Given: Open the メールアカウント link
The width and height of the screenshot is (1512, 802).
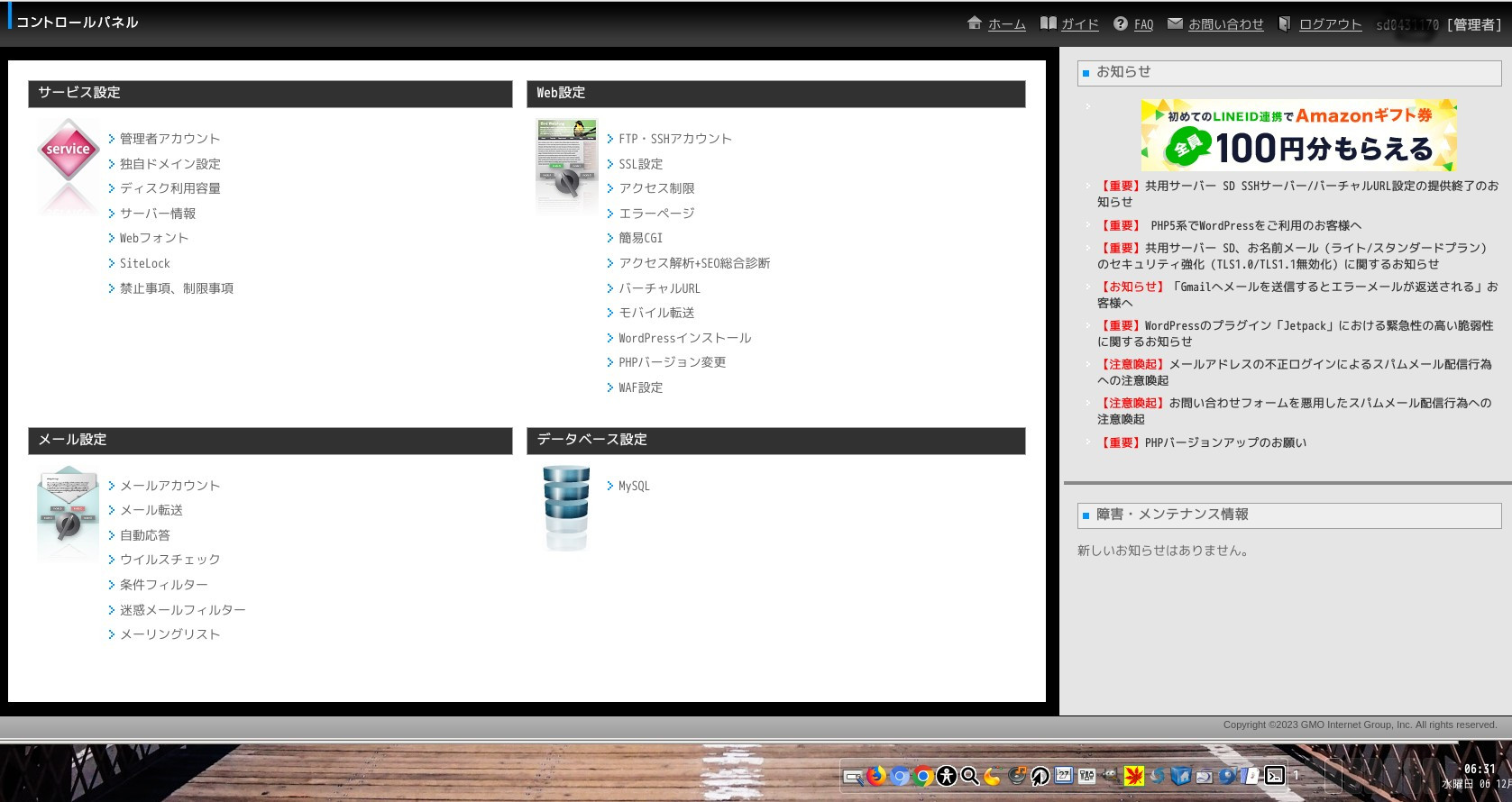Looking at the screenshot, I should coord(170,486).
